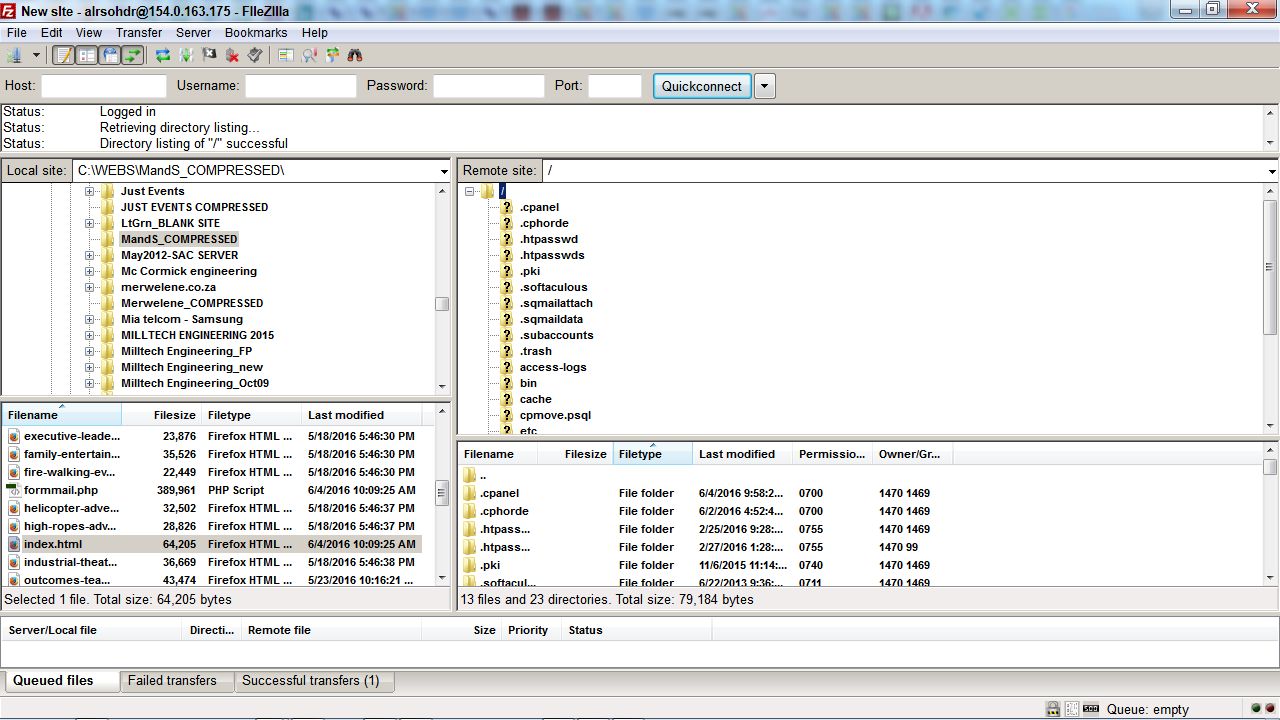Toggle the transfer queue display

point(133,56)
